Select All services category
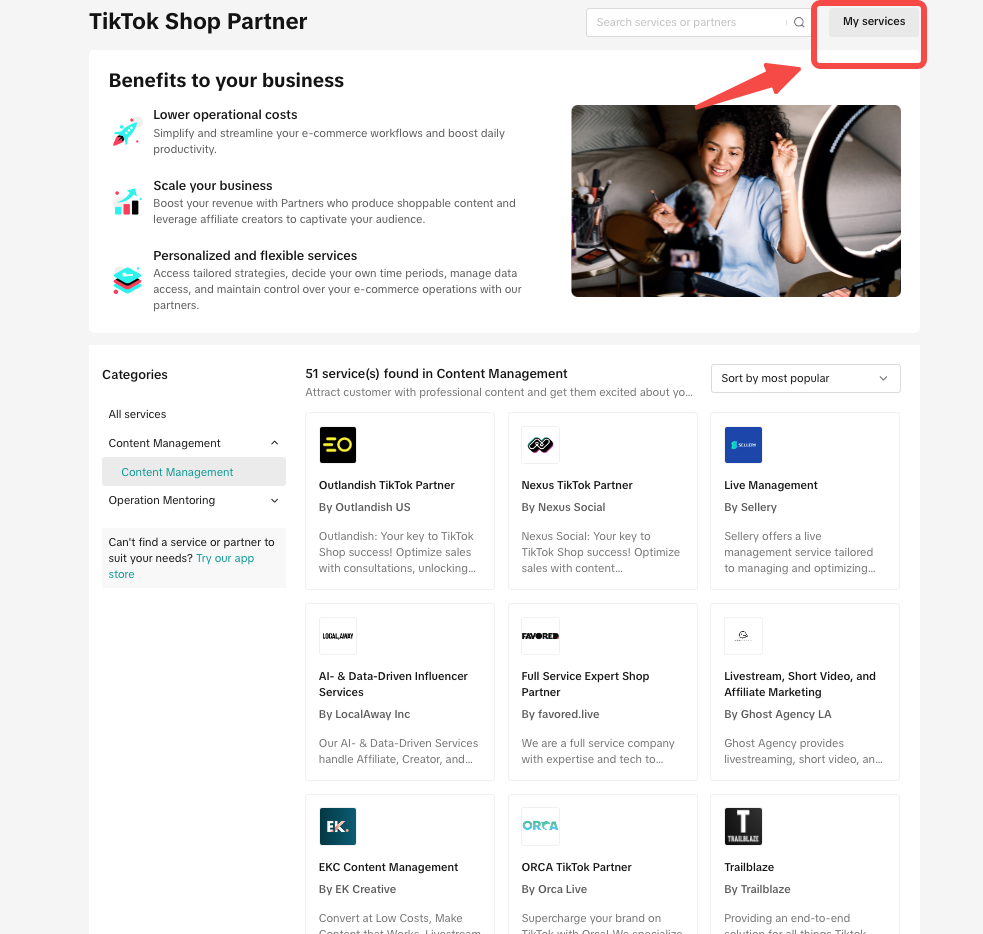Image resolution: width=983 pixels, height=934 pixels. point(138,414)
